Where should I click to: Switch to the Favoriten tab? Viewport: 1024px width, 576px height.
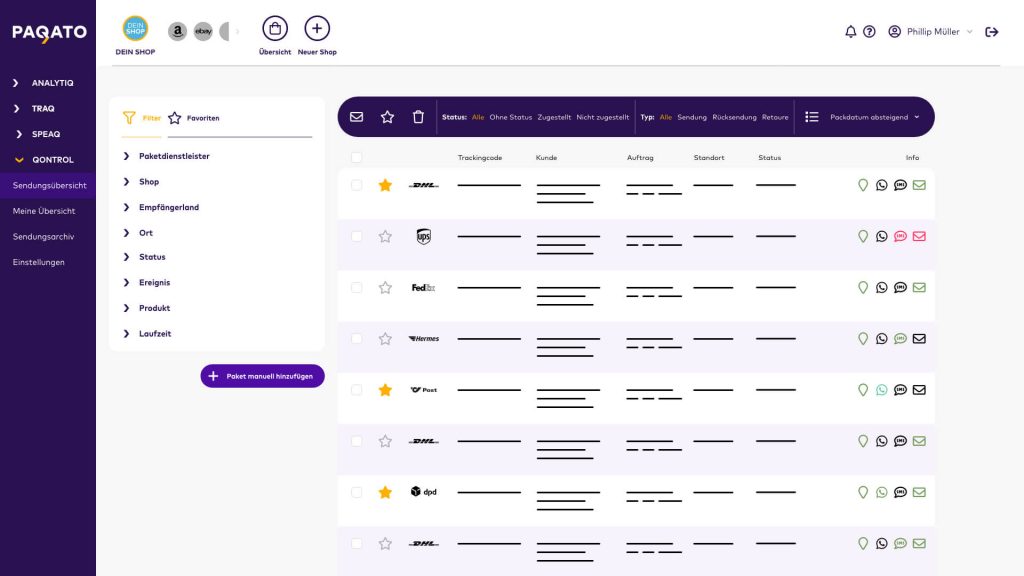194,118
